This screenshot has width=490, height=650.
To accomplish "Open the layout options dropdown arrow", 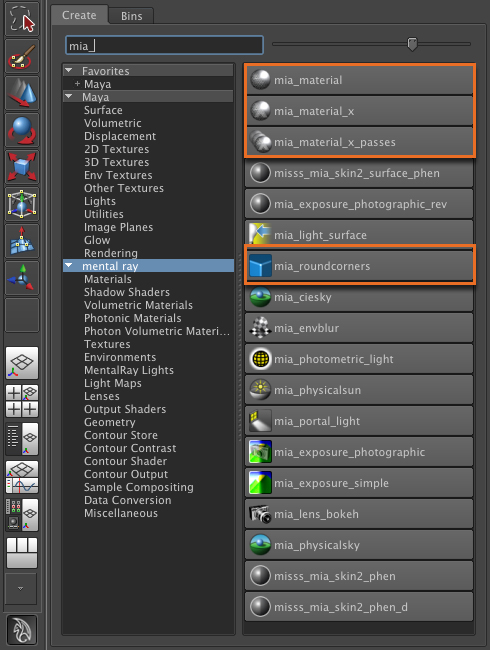I will coord(20,589).
